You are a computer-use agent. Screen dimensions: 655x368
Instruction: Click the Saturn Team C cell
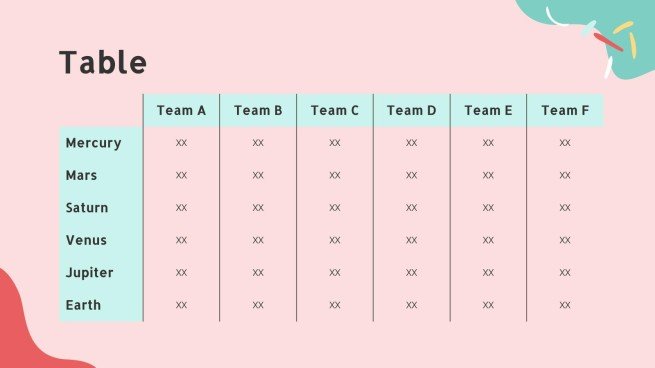[x=335, y=208]
